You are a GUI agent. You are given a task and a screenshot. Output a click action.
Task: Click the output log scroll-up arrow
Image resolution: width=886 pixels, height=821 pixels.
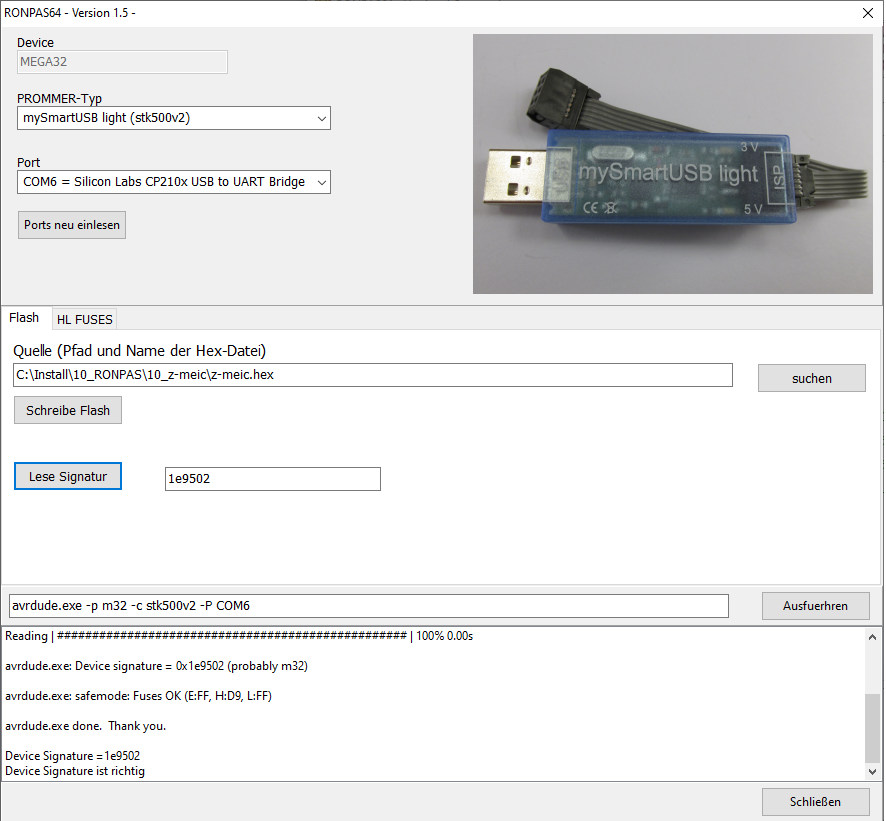(872, 637)
